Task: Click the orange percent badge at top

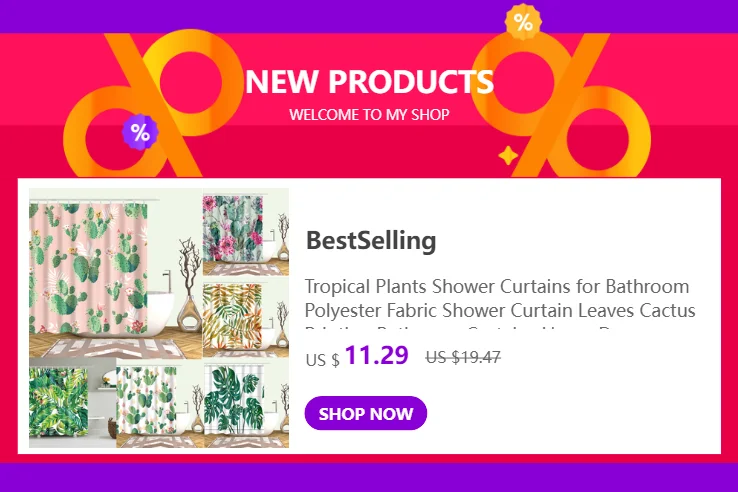Action: coord(523,21)
